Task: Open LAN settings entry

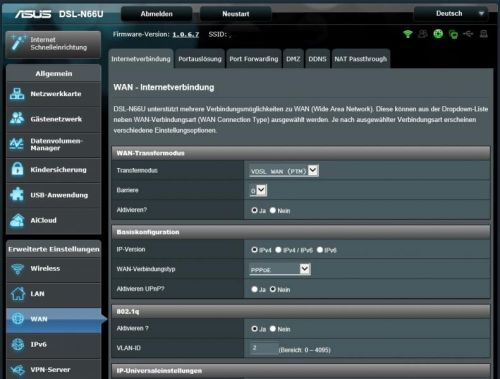Action: click(54, 294)
